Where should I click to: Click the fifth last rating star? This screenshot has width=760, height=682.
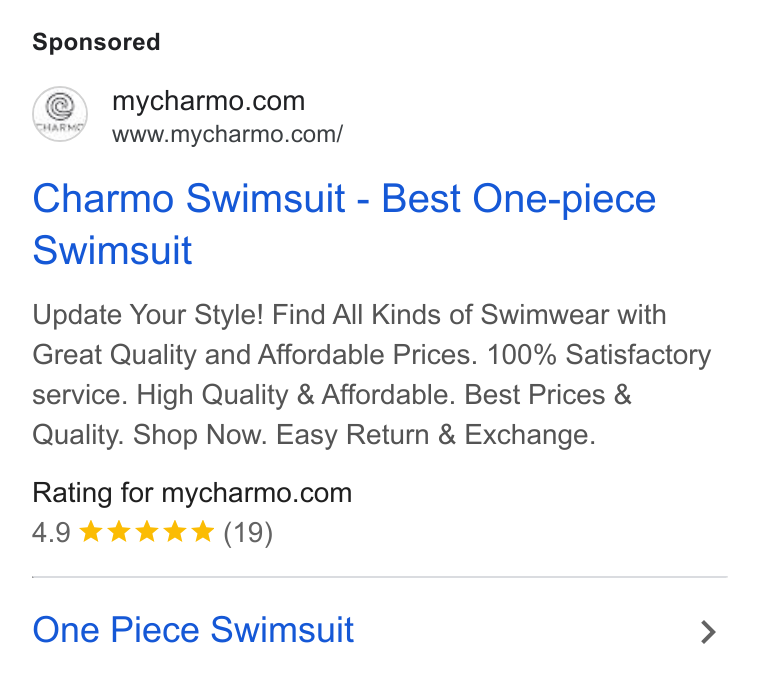203,532
